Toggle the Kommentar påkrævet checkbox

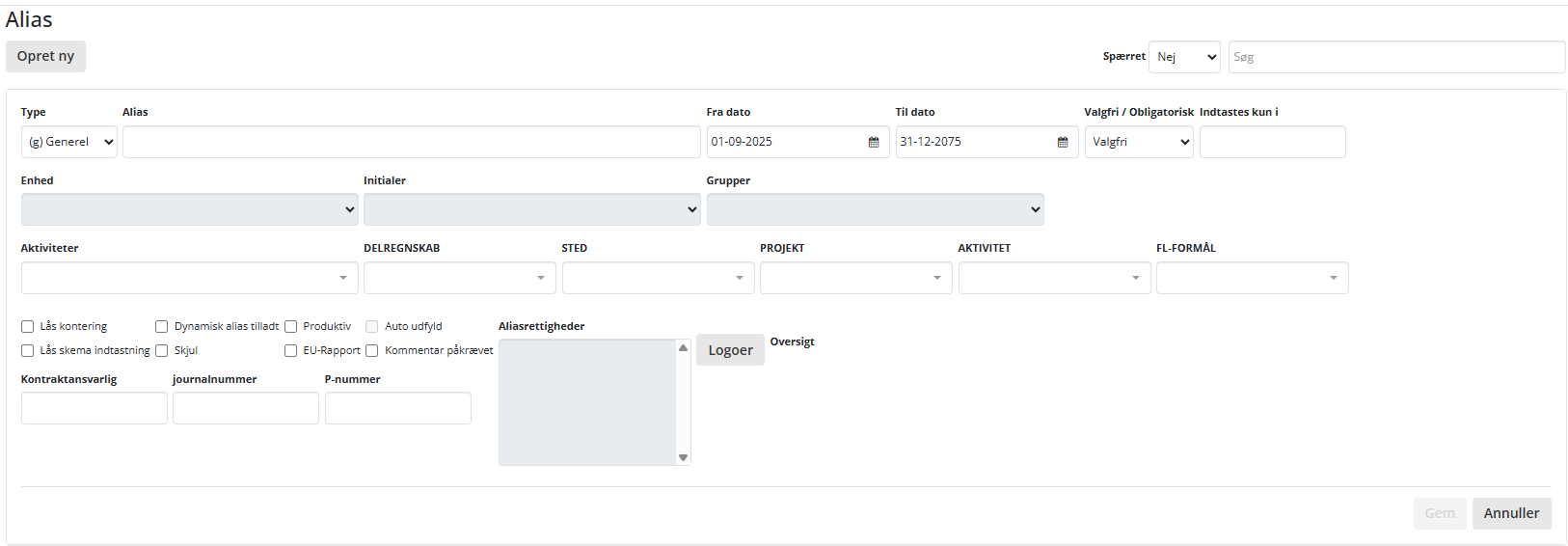tap(372, 351)
